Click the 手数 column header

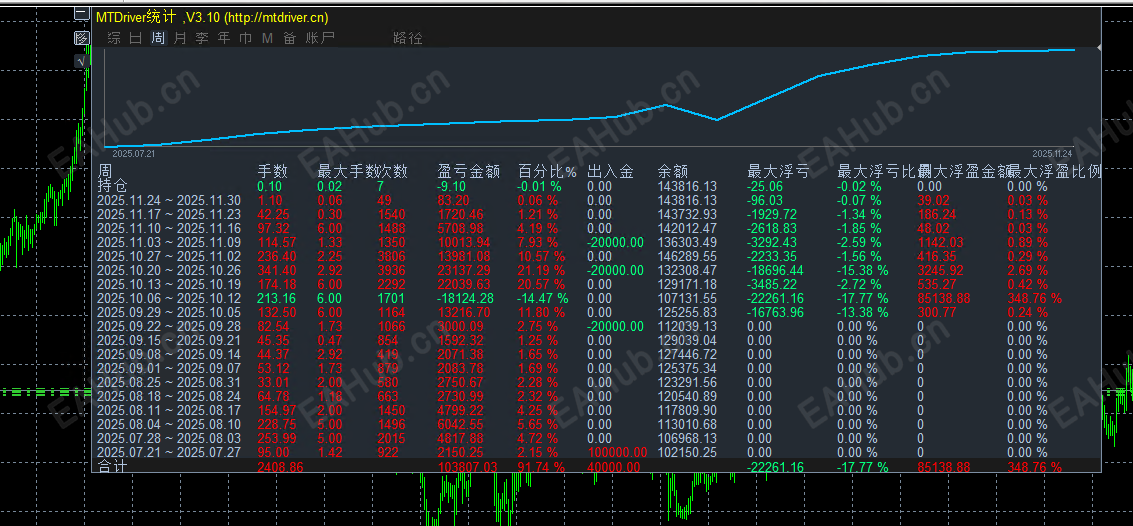(272, 172)
